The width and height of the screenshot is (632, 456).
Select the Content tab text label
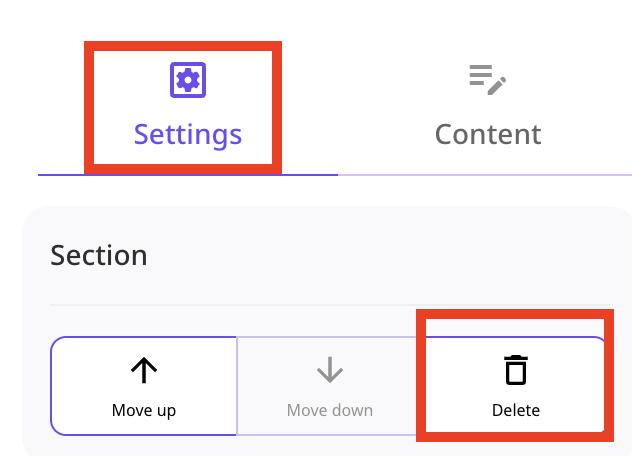click(x=488, y=134)
